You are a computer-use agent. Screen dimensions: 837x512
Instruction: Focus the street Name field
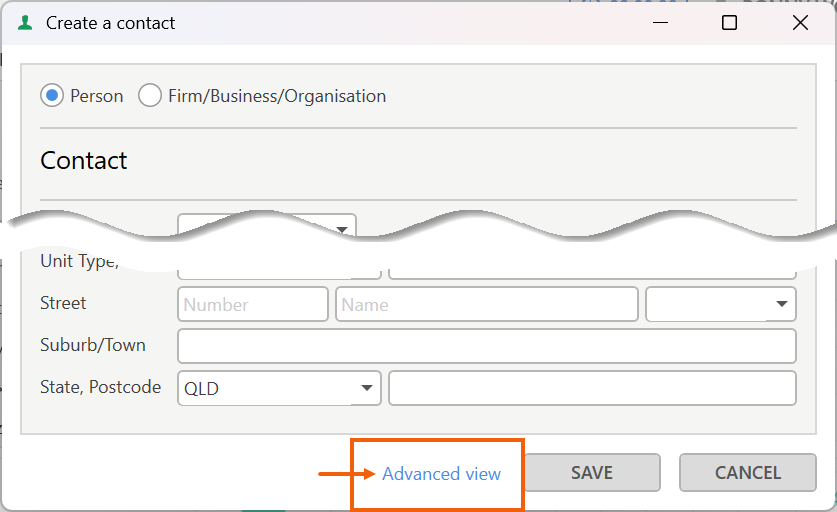coord(487,304)
